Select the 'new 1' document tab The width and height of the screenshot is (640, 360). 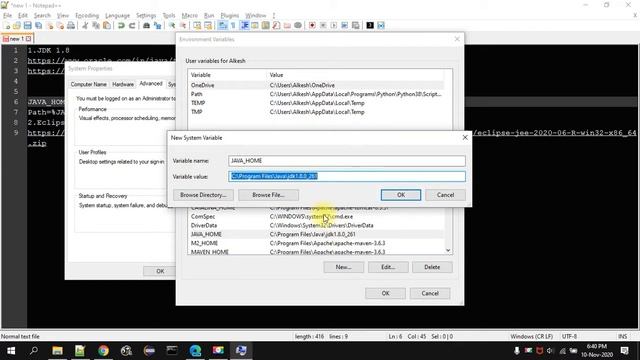[17, 39]
